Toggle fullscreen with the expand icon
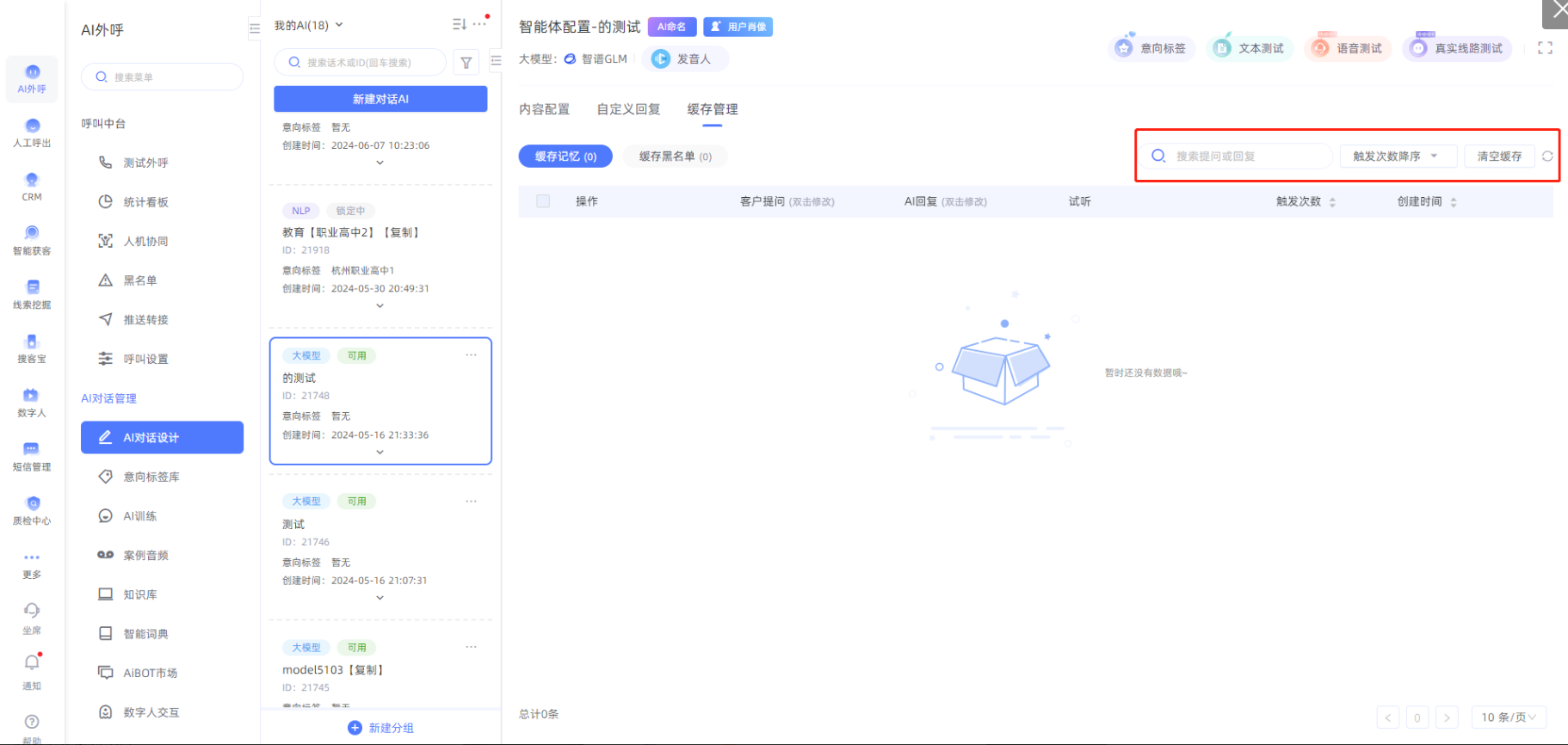 (1545, 48)
